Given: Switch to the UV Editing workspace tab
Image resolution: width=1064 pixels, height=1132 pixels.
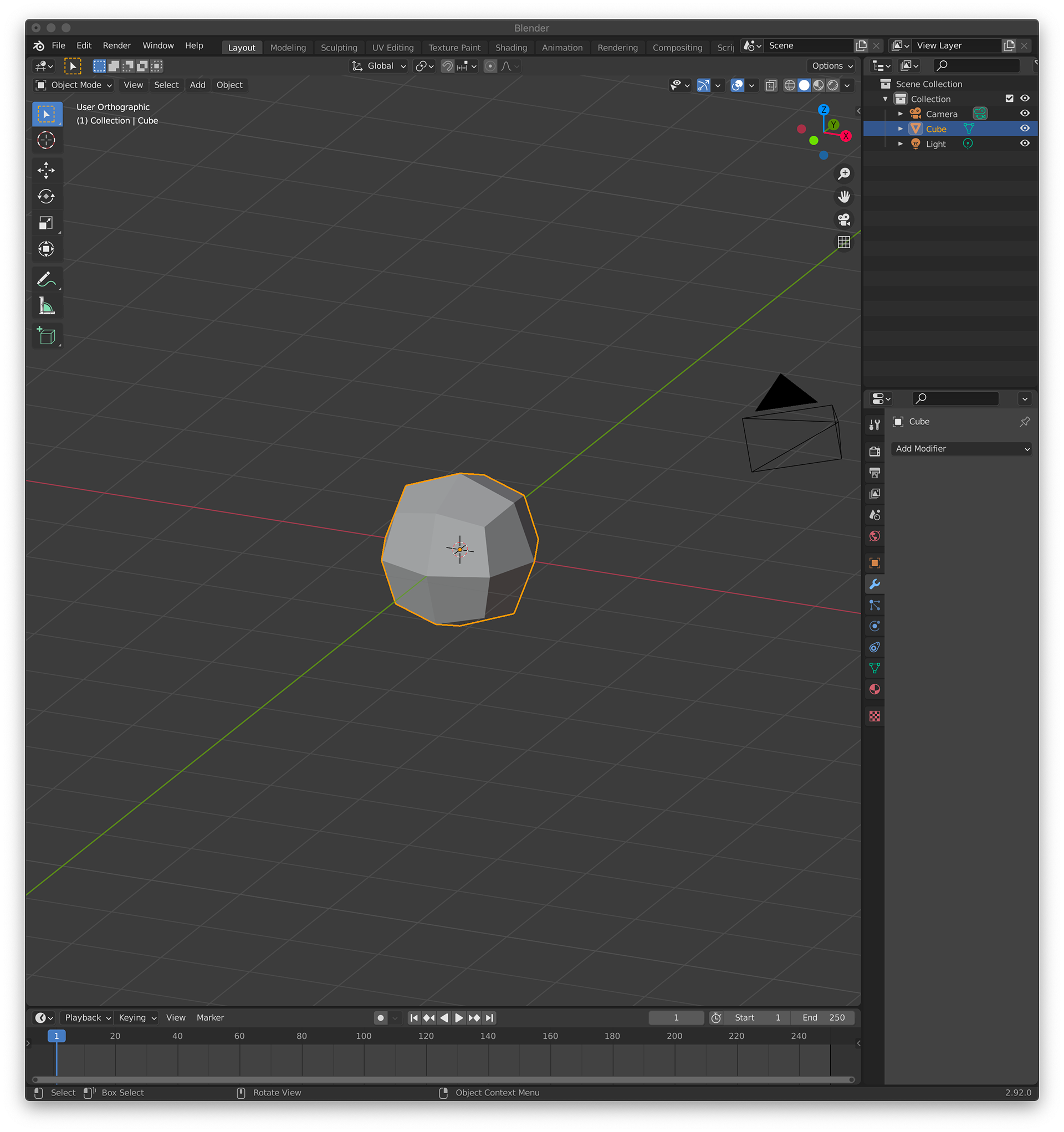Looking at the screenshot, I should coord(393,48).
